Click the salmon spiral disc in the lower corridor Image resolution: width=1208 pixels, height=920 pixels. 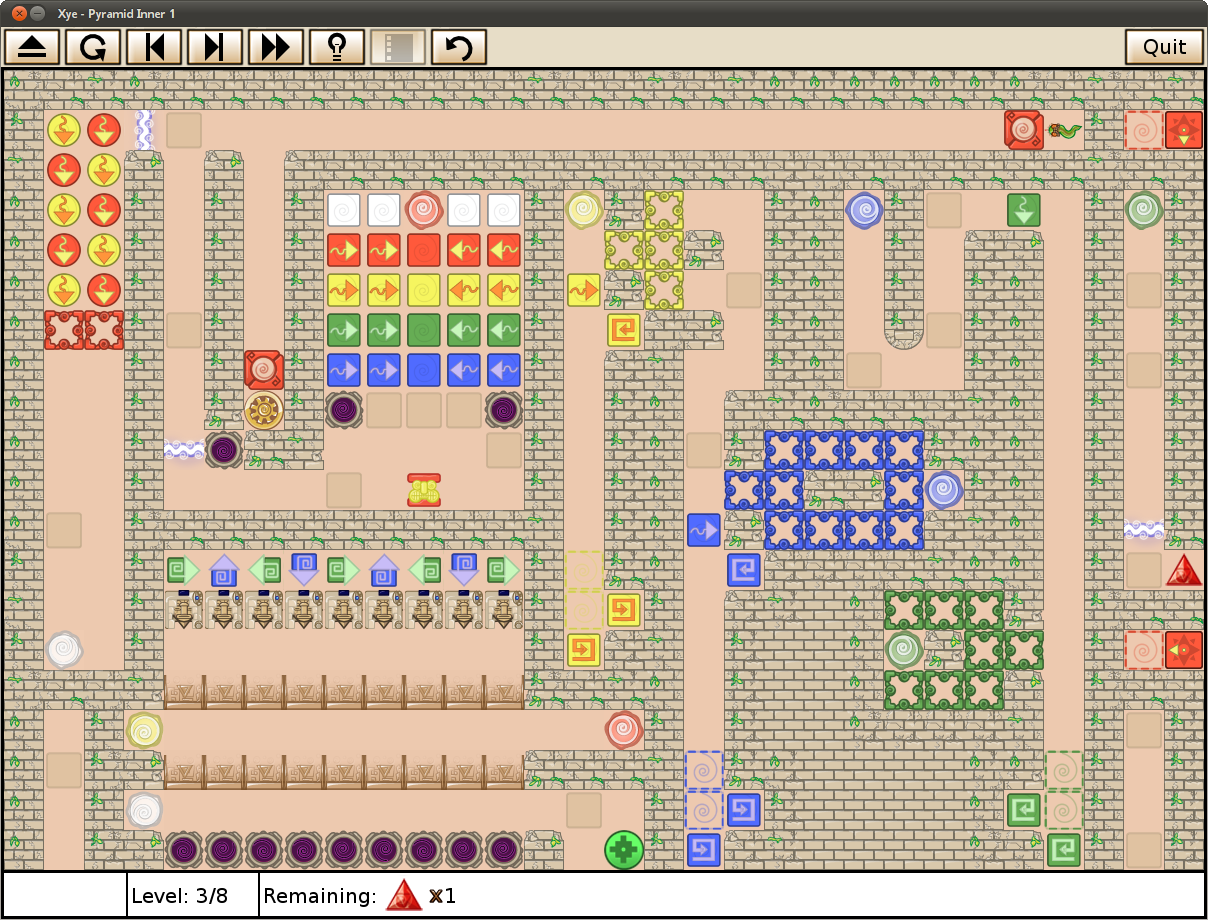point(624,730)
